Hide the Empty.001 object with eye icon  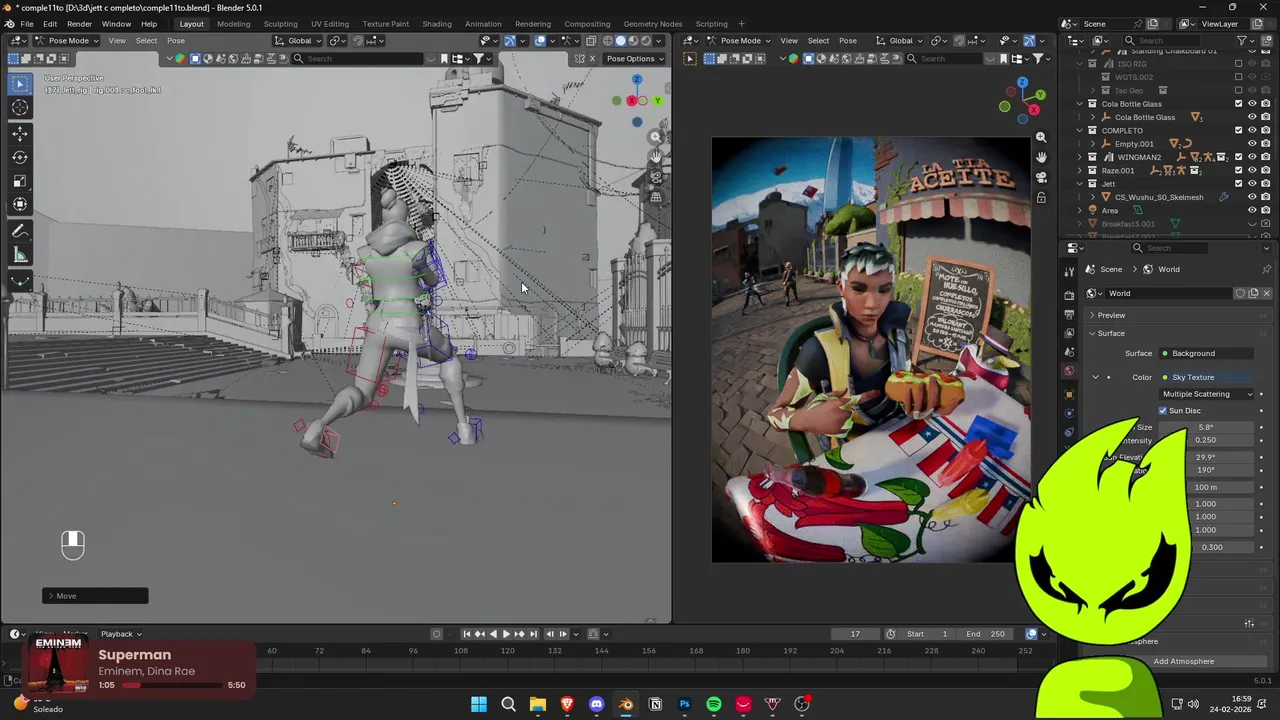pos(1252,144)
